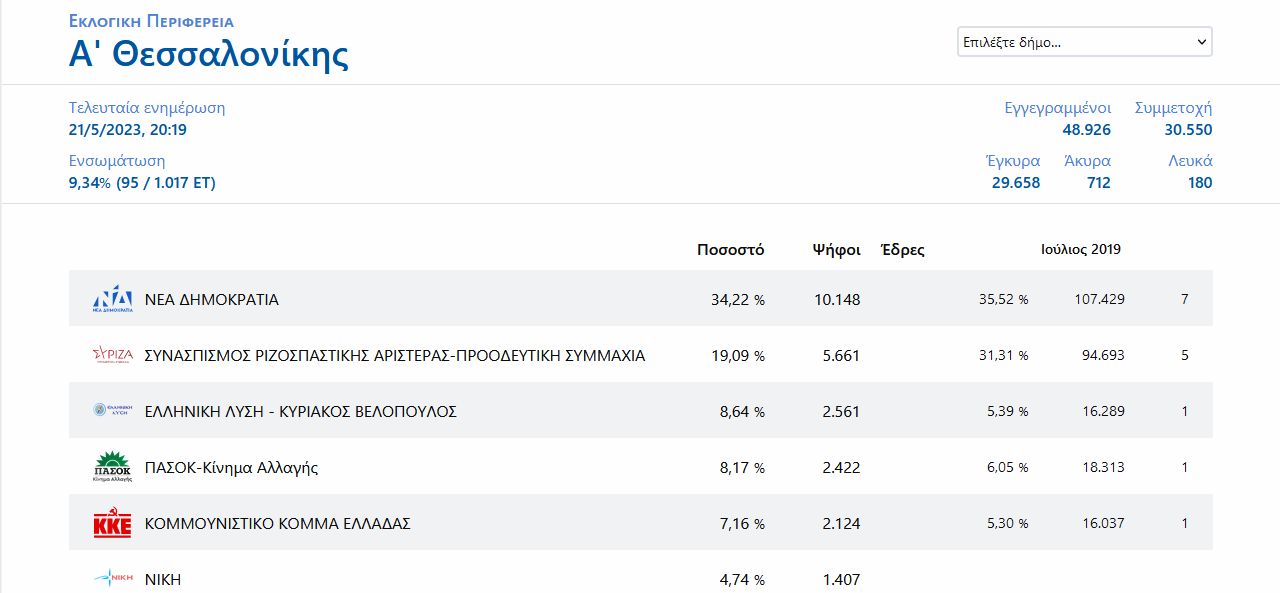This screenshot has height=593, width=1280.
Task: Click the 180 blank votes figure
Action: pos(1200,183)
